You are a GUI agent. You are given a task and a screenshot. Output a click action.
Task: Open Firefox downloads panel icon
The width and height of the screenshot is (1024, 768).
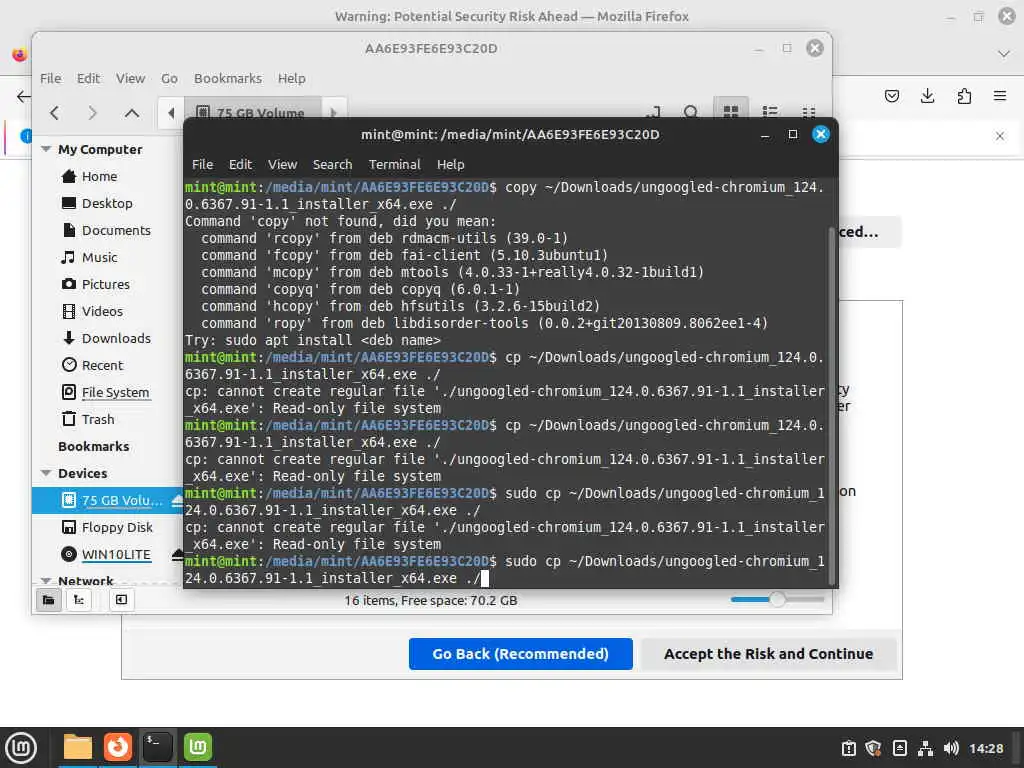[927, 96]
